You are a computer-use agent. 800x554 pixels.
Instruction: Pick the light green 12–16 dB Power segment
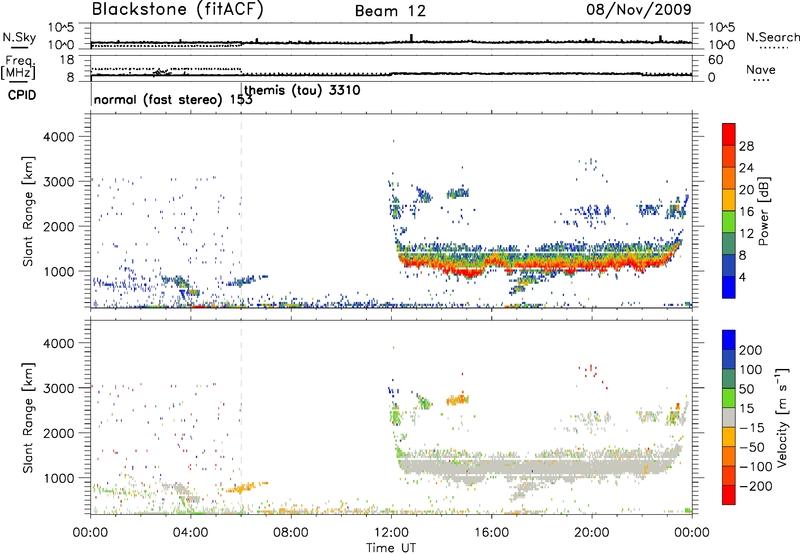pos(729,222)
